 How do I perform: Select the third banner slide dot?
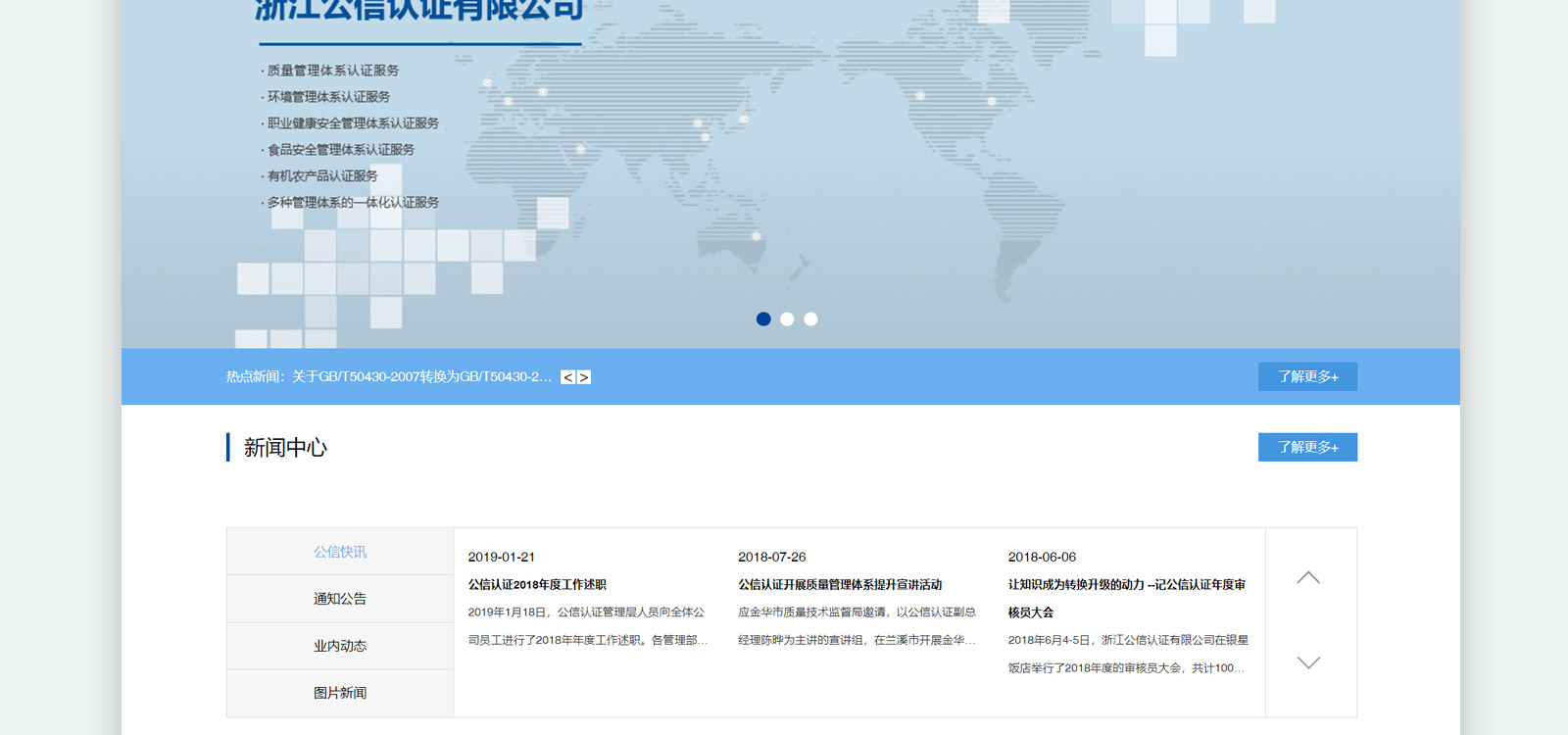pos(810,318)
